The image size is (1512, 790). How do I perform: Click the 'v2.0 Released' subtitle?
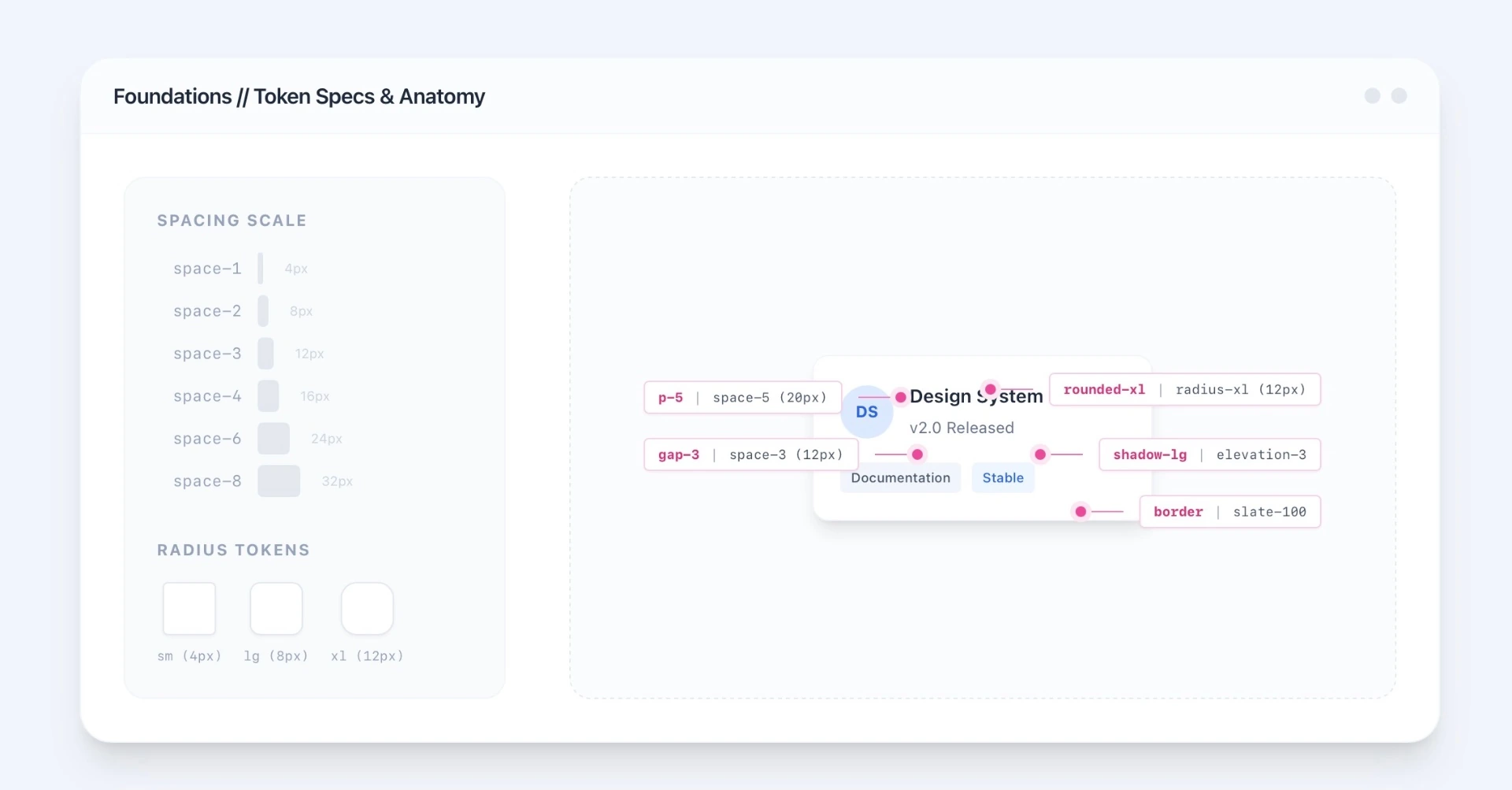[962, 428]
